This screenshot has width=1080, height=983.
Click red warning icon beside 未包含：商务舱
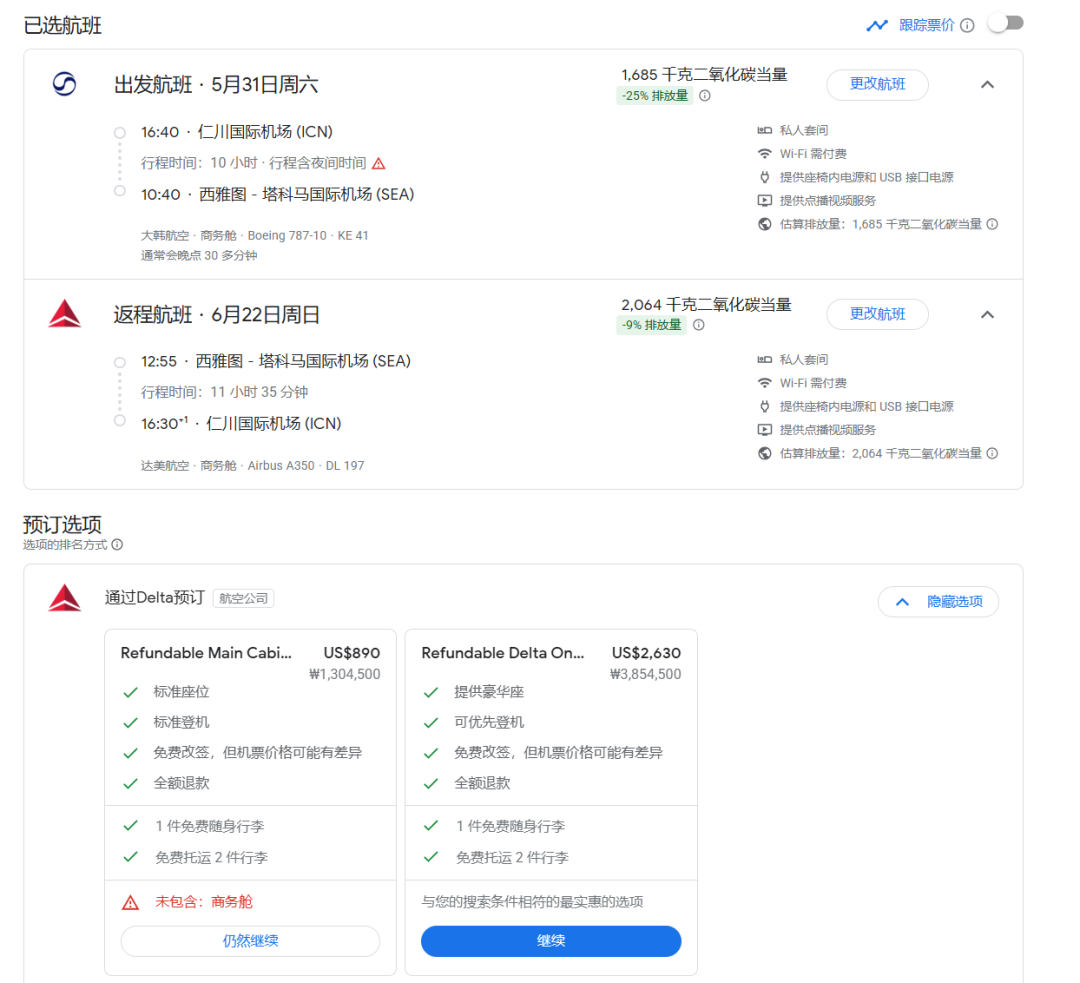pyautogui.click(x=130, y=902)
